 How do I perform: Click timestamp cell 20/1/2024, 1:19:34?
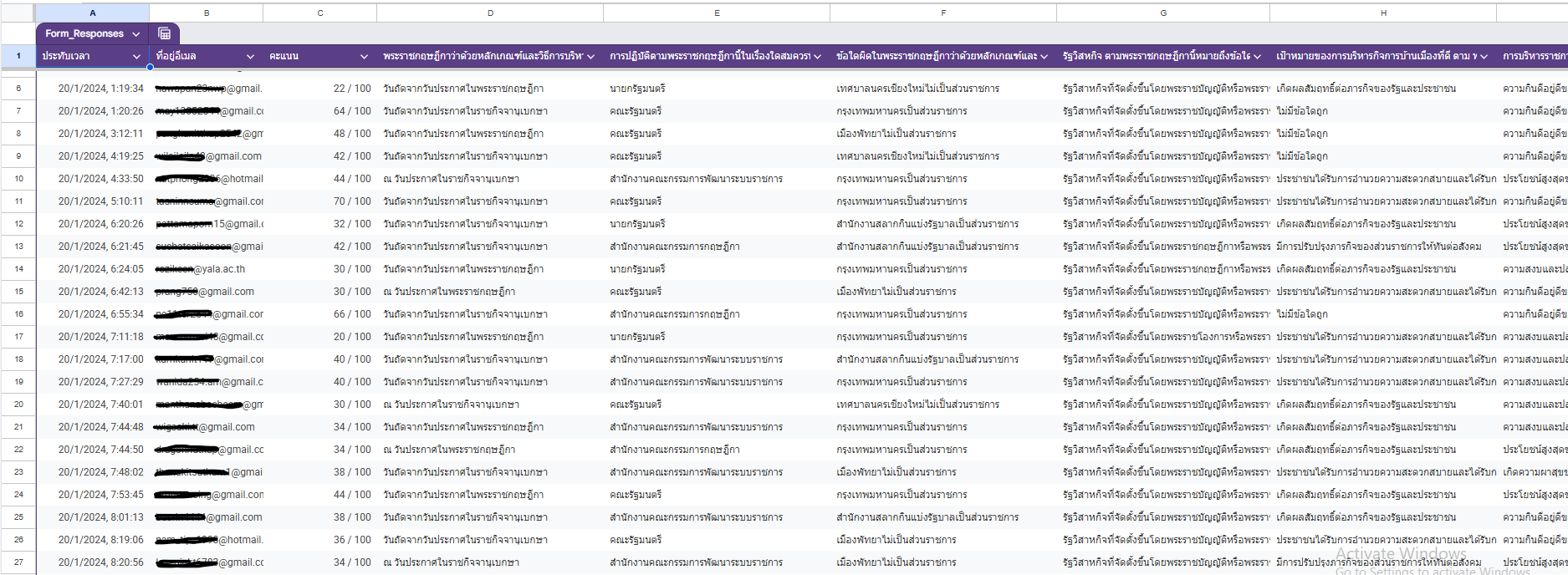(x=93, y=88)
